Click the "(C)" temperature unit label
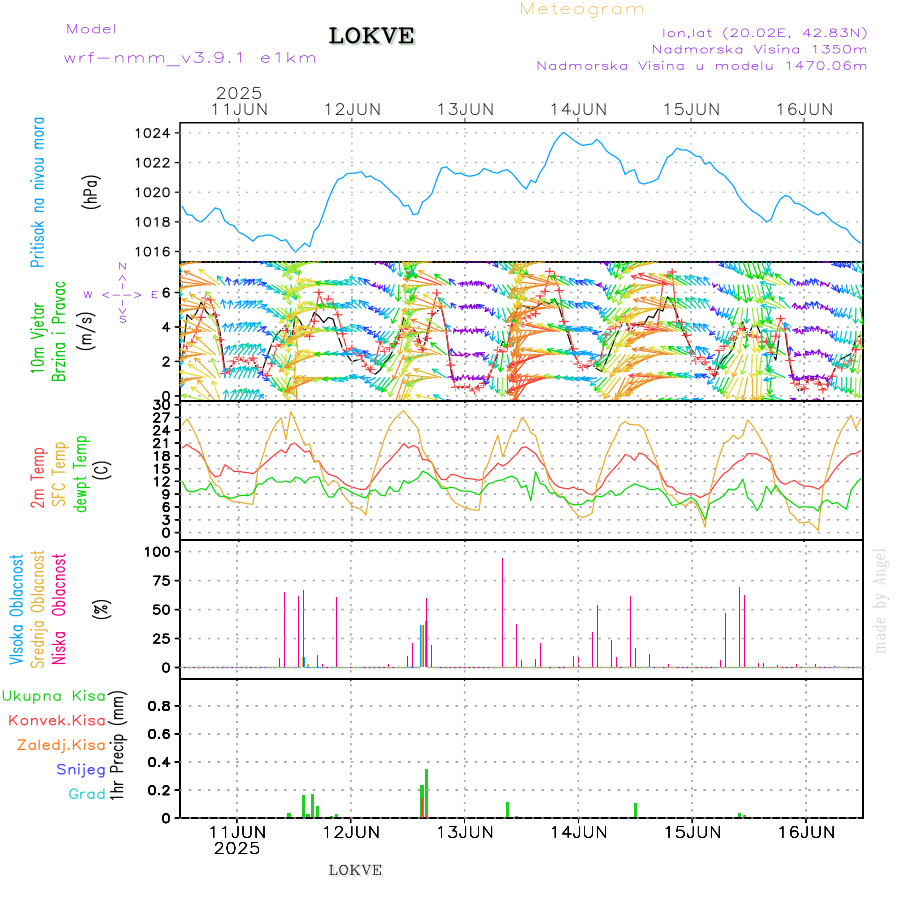Screen dimensions: 900x900 tap(102, 469)
